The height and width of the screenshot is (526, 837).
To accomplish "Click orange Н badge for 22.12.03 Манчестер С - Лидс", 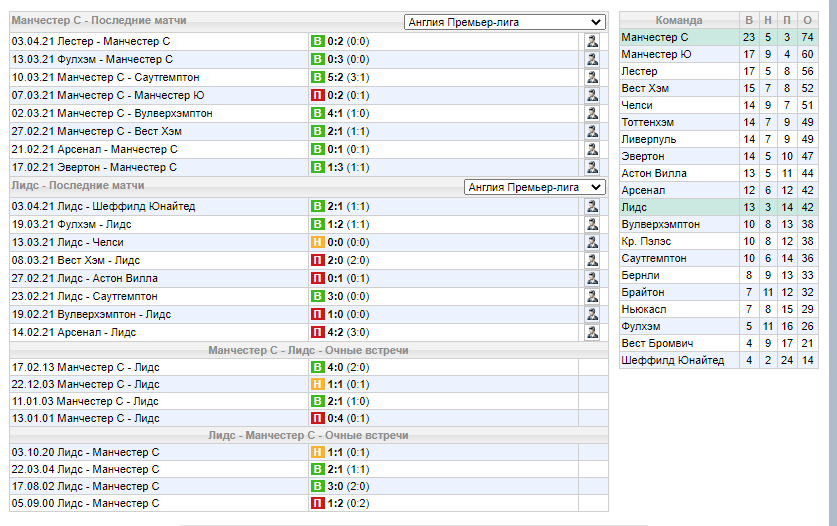I will [x=318, y=384].
